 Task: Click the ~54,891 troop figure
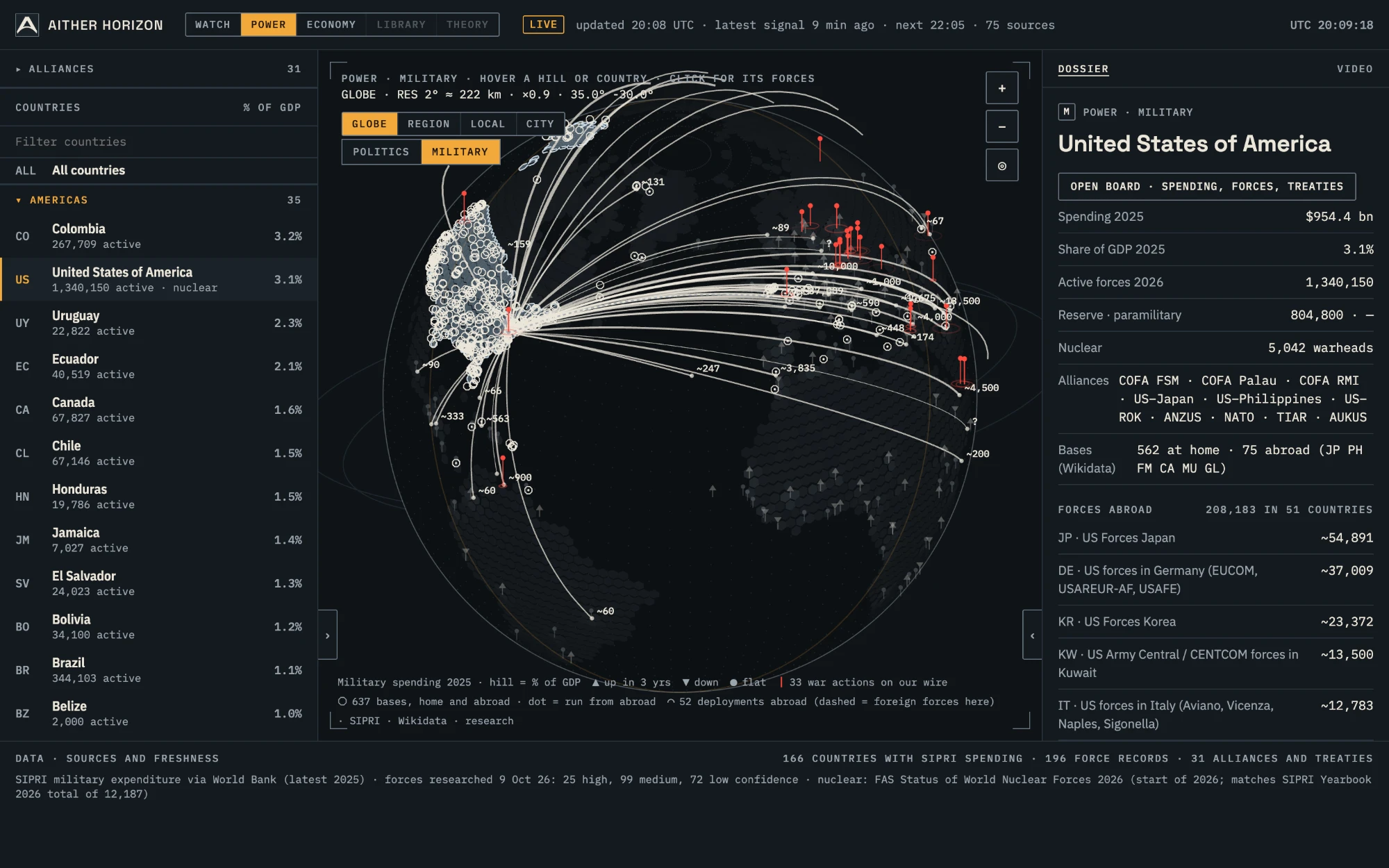[x=1347, y=537]
